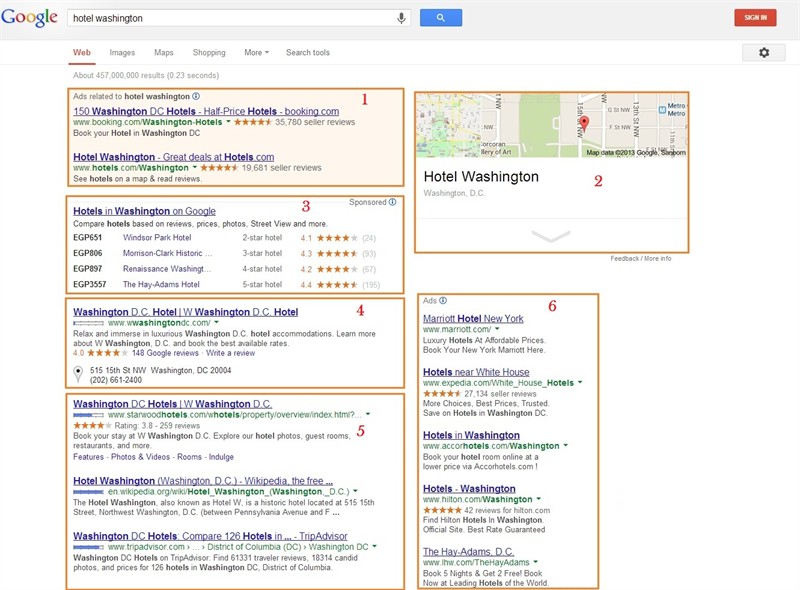This screenshot has height=590, width=800.
Task: Click the red Sign In button
Action: pyautogui.click(x=754, y=17)
